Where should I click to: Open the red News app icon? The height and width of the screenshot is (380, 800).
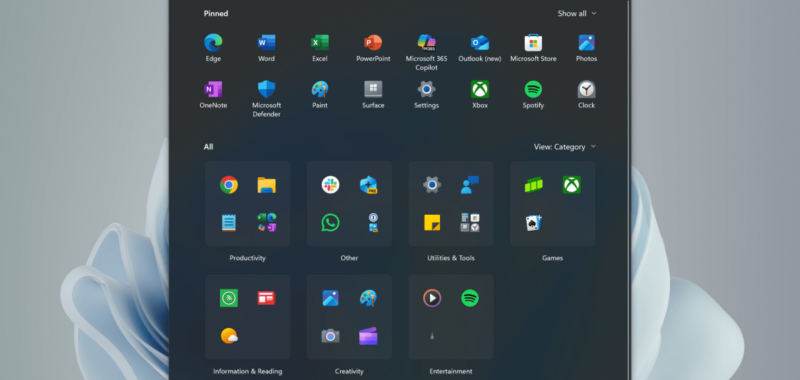click(266, 298)
